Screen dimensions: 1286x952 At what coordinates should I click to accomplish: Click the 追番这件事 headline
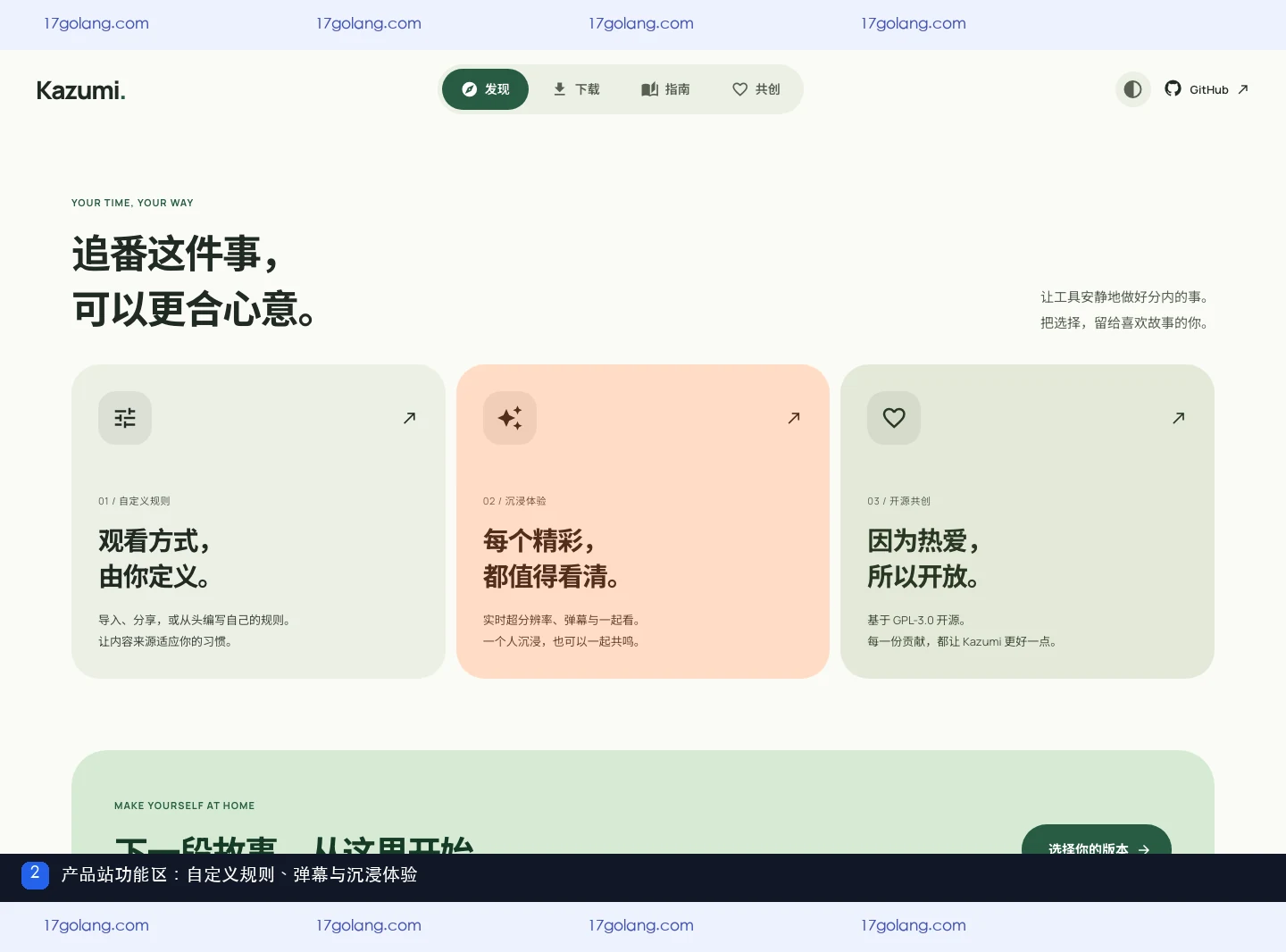pyautogui.click(x=176, y=255)
